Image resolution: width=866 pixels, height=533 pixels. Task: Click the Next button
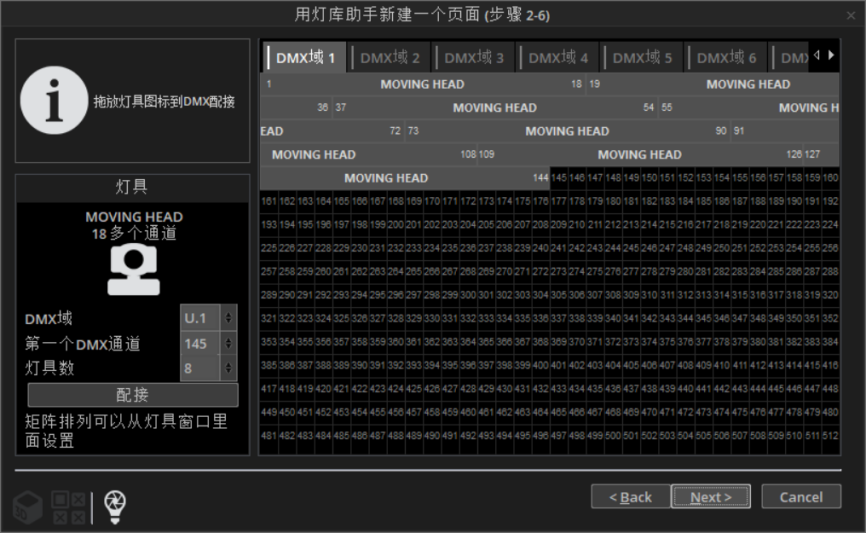pyautogui.click(x=710, y=497)
